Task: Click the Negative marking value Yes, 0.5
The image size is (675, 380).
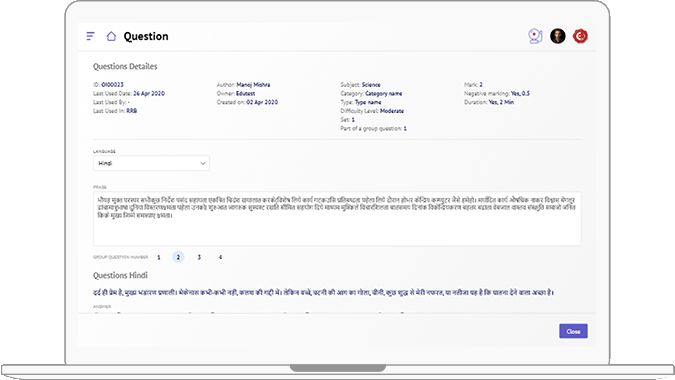Action: click(x=520, y=93)
